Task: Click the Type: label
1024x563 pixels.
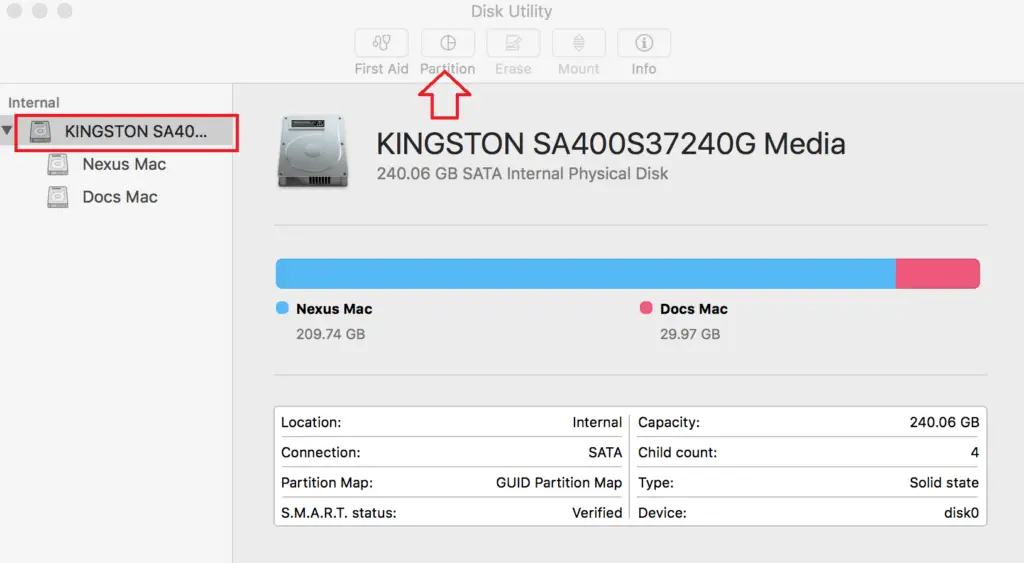Action: click(656, 483)
